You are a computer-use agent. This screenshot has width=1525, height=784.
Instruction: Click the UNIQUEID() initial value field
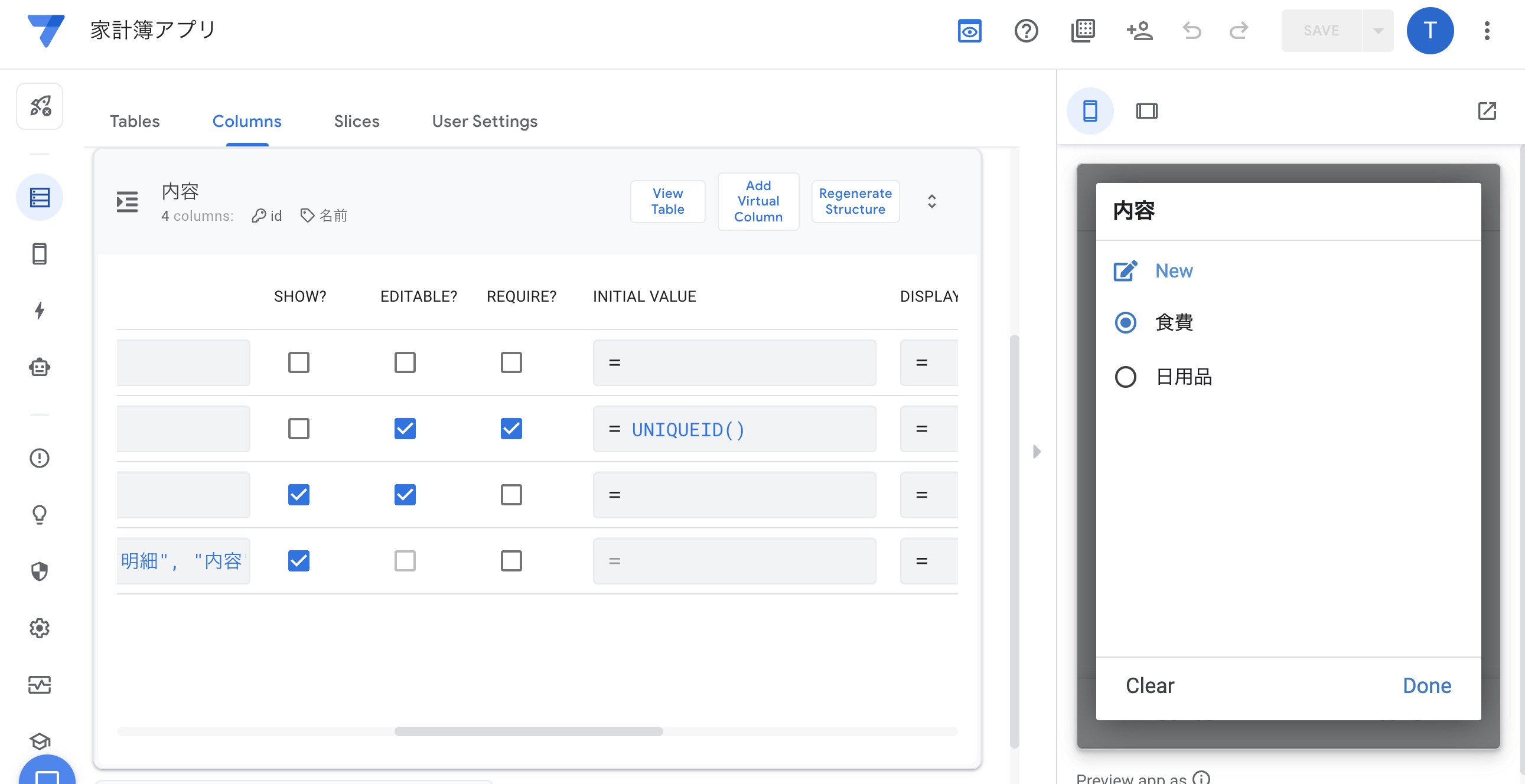[734, 429]
